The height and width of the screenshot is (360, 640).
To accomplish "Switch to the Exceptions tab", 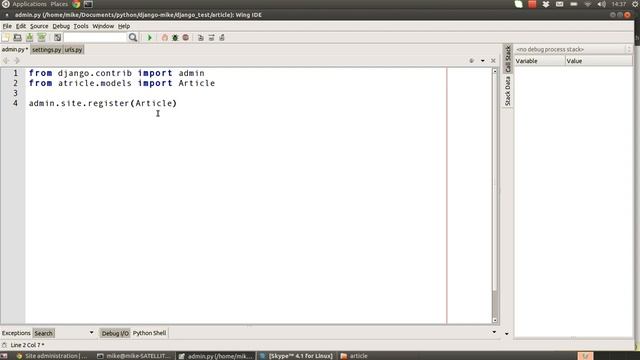I will tap(16, 333).
